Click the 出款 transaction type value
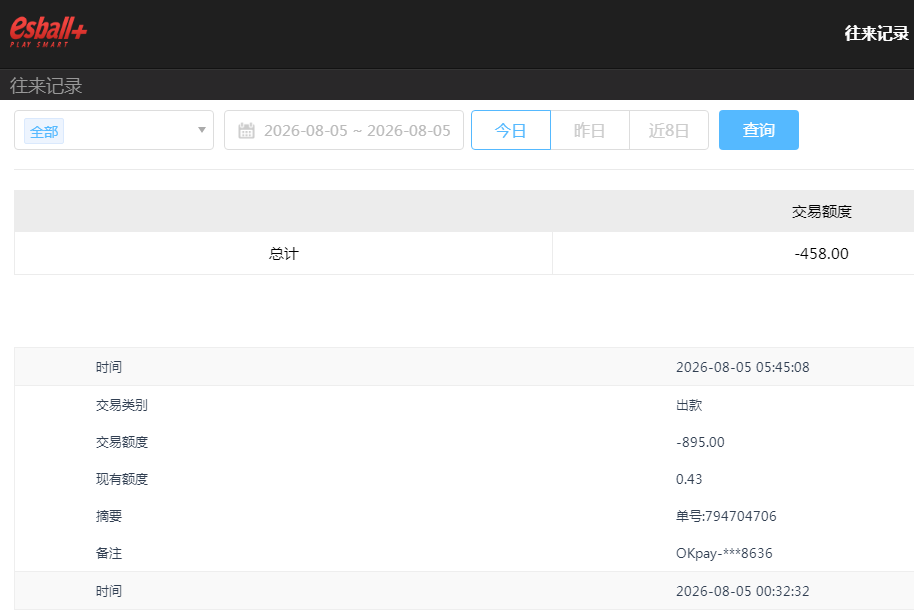 pyautogui.click(x=689, y=405)
